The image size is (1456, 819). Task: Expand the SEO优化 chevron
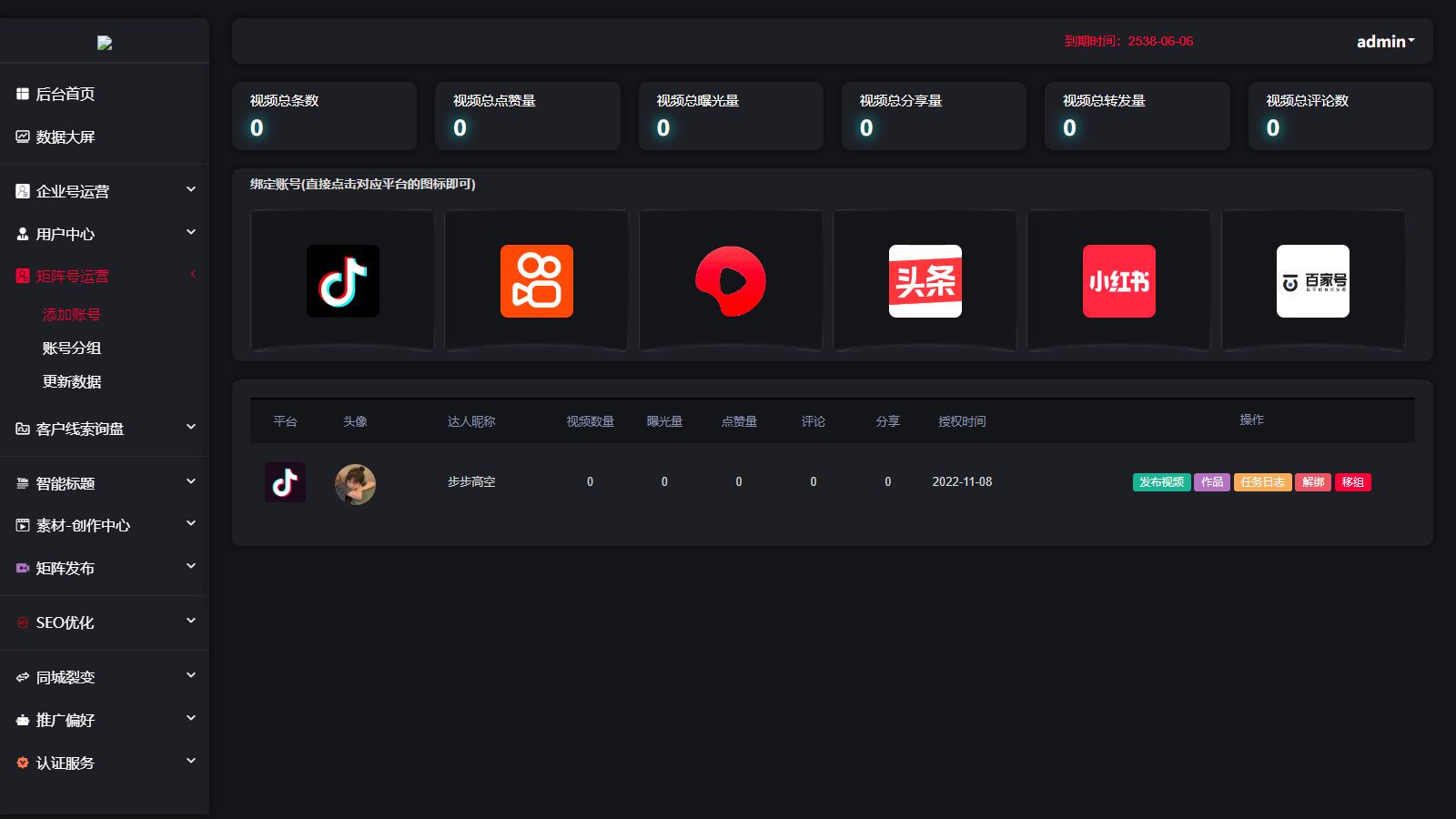pyautogui.click(x=191, y=621)
